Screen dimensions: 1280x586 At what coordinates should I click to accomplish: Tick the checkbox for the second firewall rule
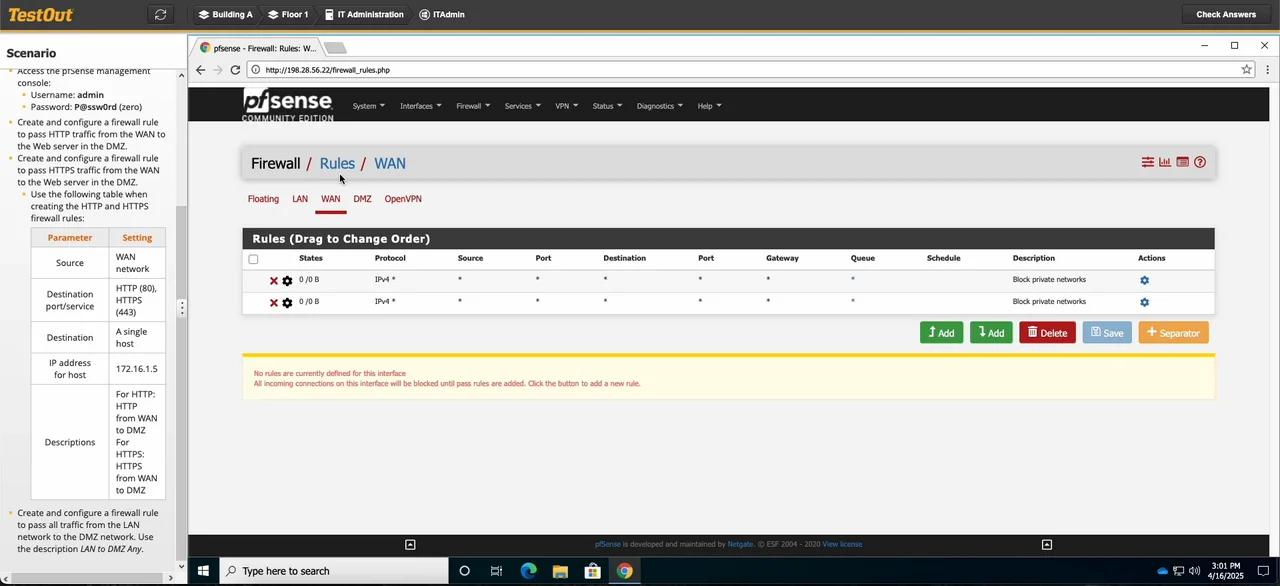[x=253, y=302]
